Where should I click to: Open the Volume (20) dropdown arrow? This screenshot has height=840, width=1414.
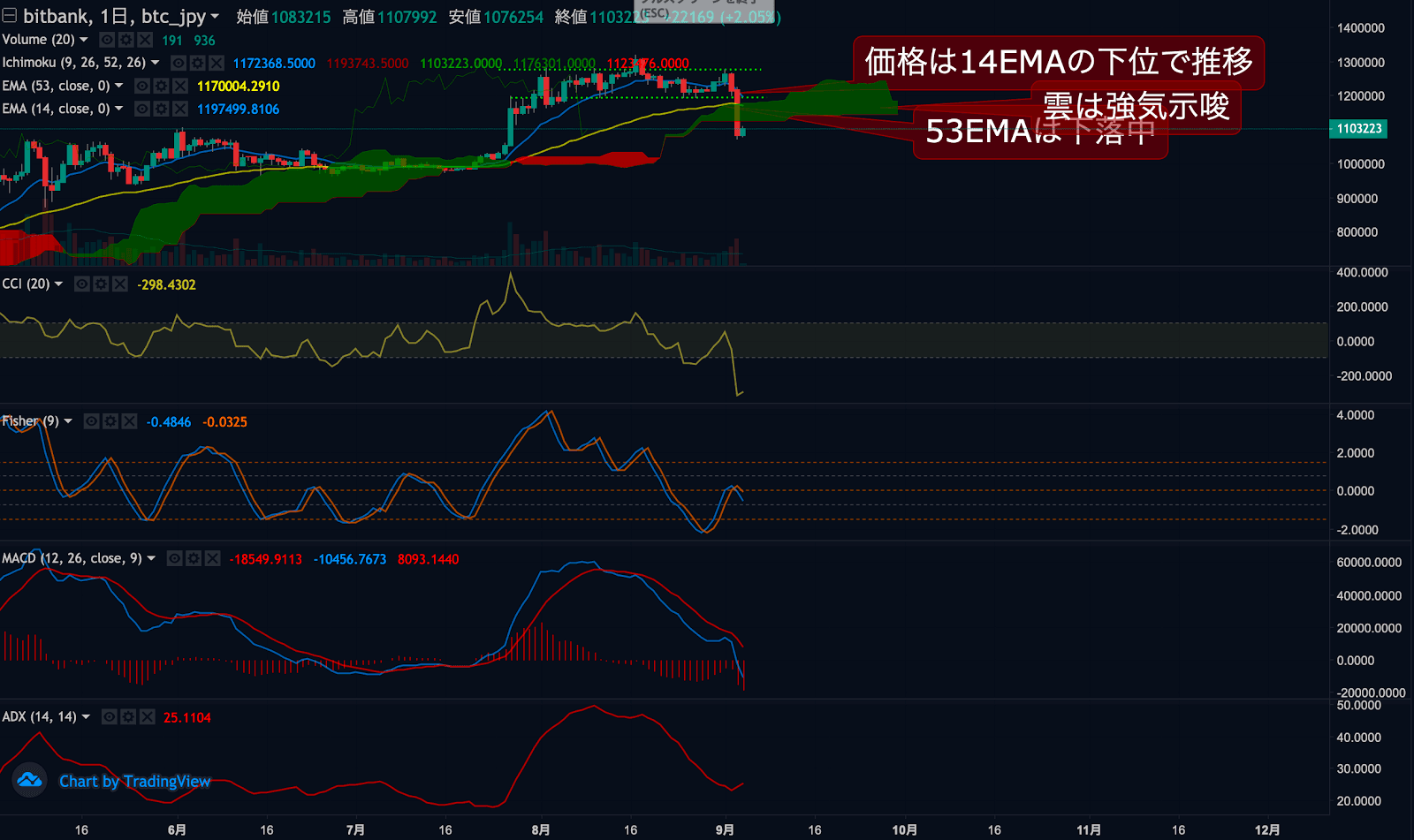(84, 40)
